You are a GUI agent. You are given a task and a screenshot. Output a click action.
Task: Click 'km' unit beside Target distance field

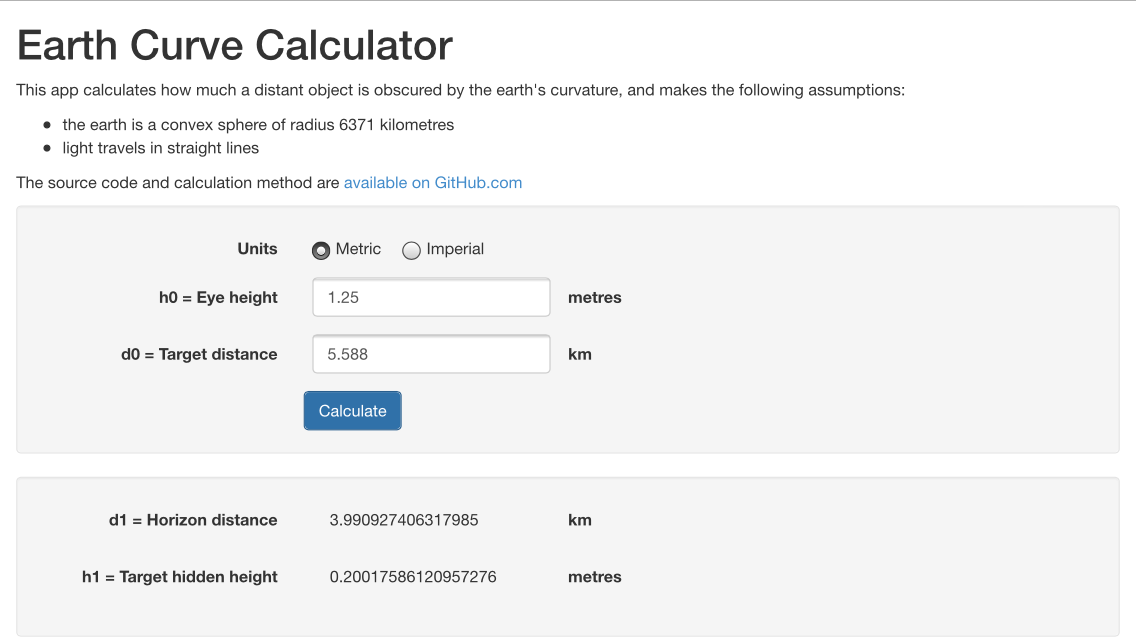pos(579,354)
